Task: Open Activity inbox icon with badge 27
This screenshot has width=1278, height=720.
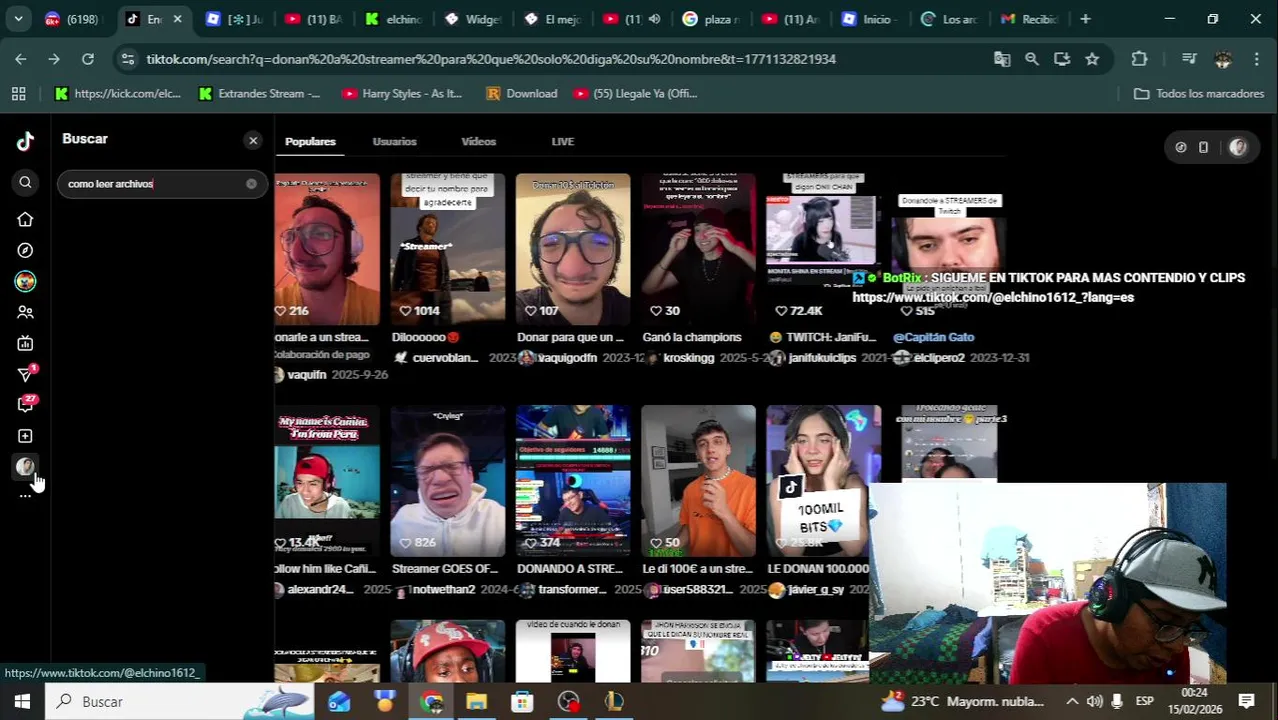Action: tap(26, 404)
